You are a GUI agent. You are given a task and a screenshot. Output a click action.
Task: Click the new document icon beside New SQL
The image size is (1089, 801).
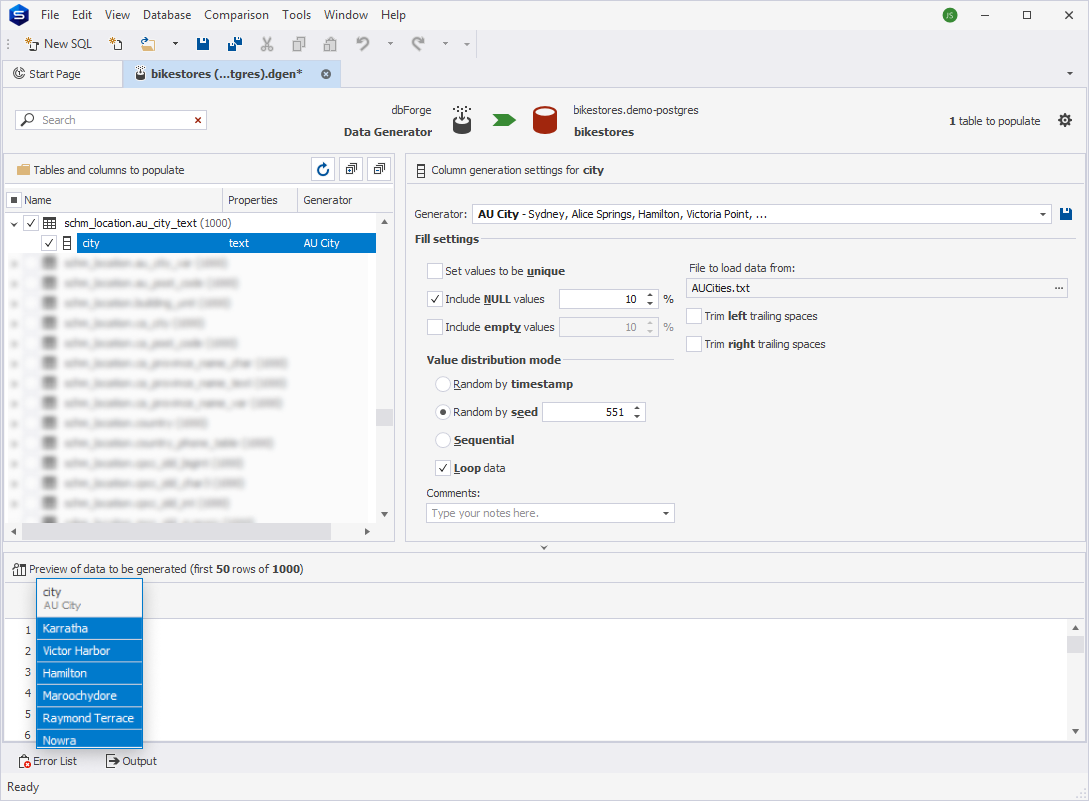coord(116,44)
